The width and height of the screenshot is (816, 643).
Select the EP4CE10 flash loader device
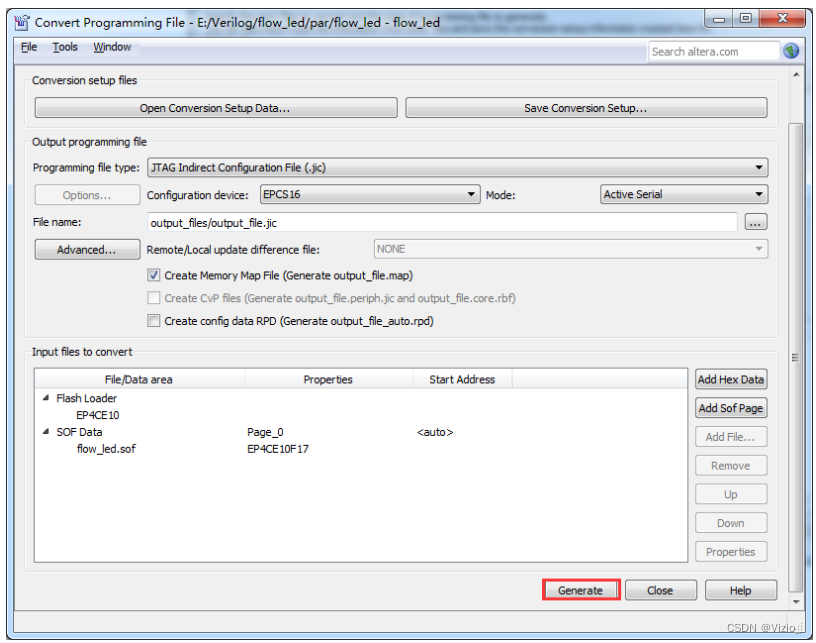97,415
